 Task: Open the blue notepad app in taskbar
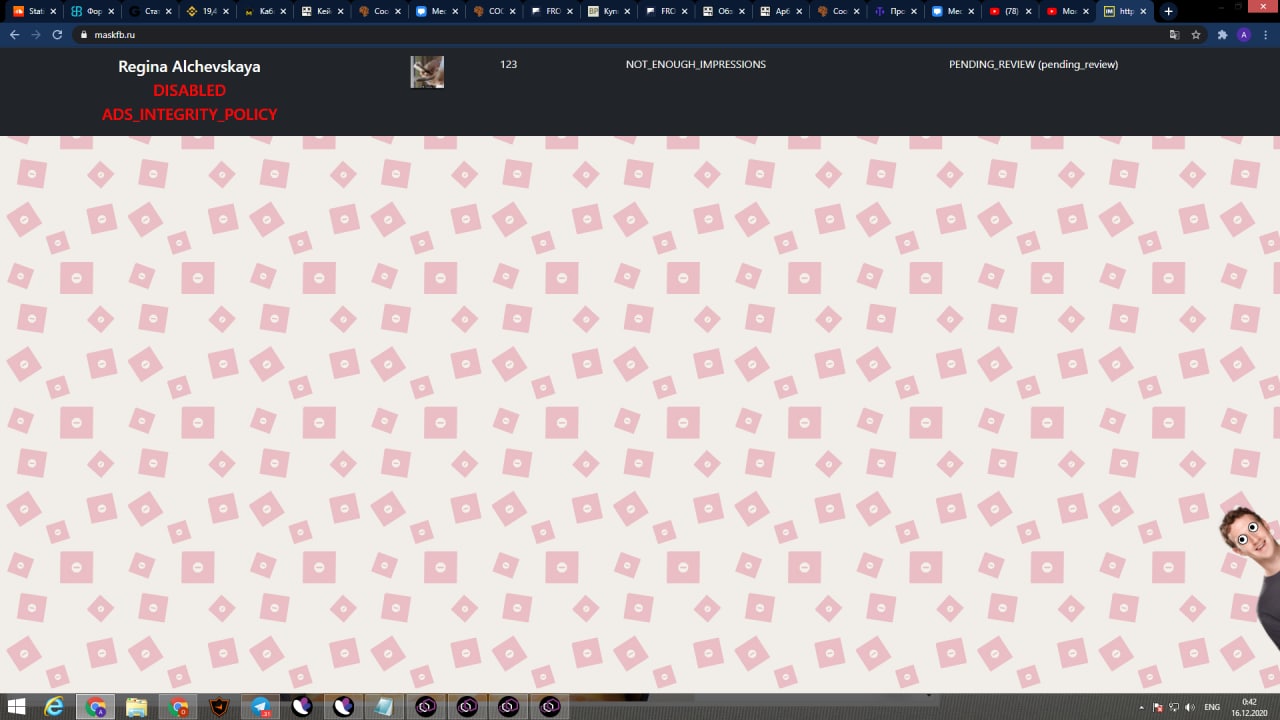[384, 707]
